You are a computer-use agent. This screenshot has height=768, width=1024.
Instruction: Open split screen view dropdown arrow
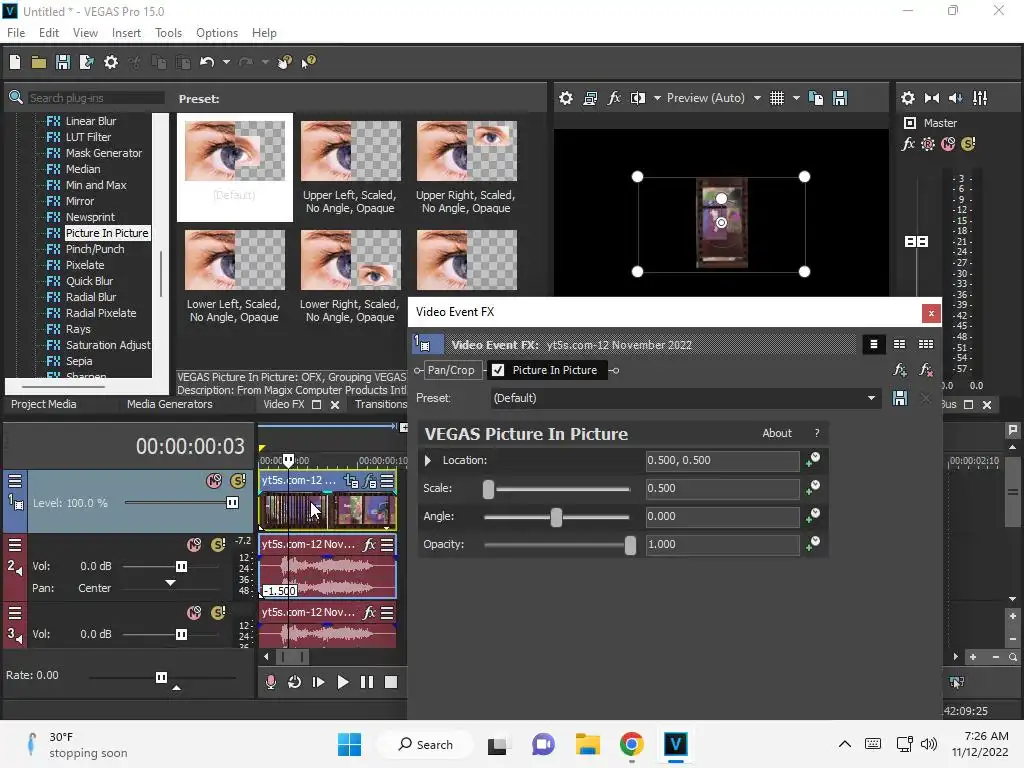click(x=657, y=98)
